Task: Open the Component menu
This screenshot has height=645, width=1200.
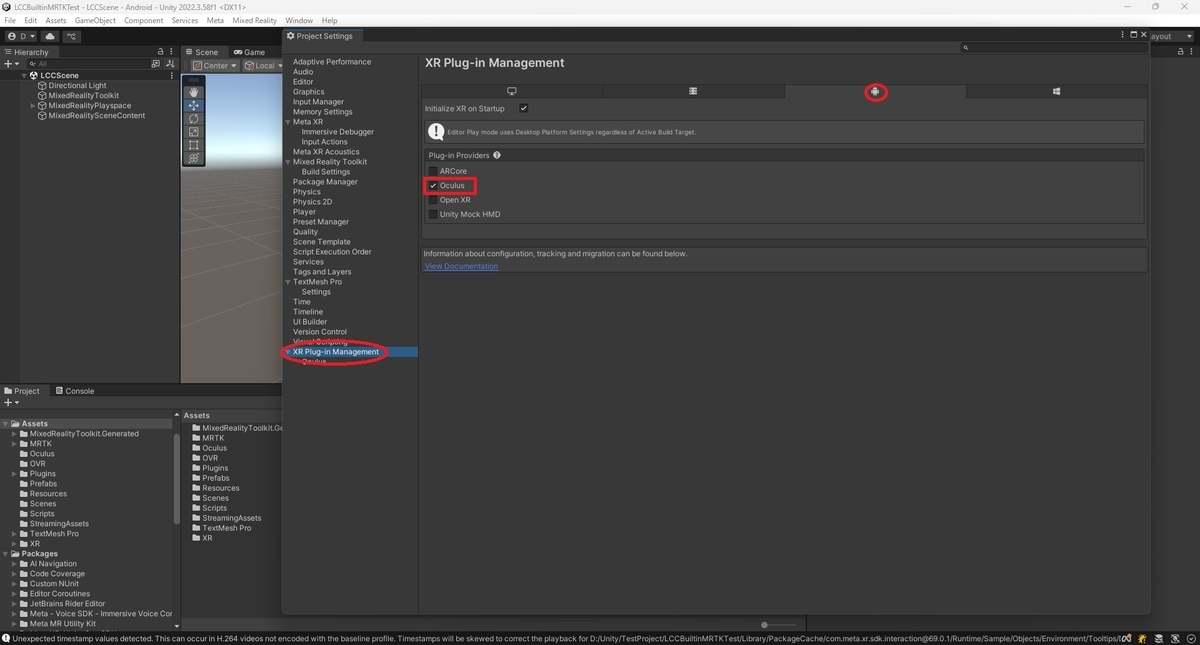Action: tap(143, 20)
